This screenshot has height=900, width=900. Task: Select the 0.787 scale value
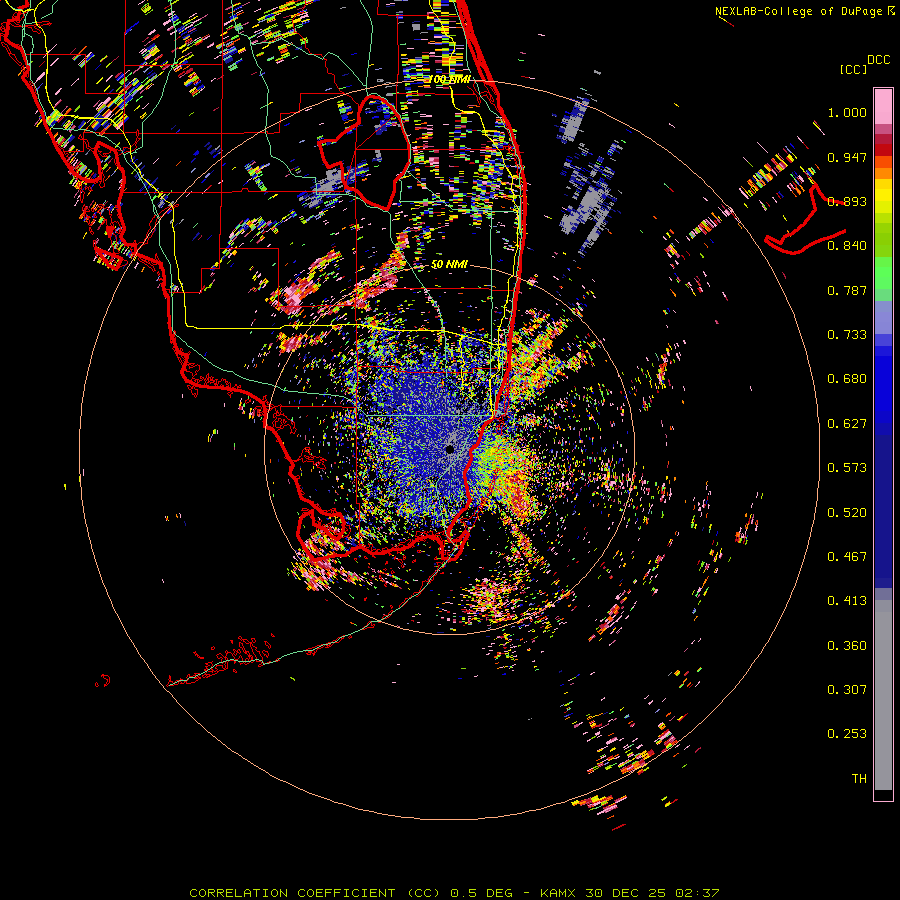[847, 290]
